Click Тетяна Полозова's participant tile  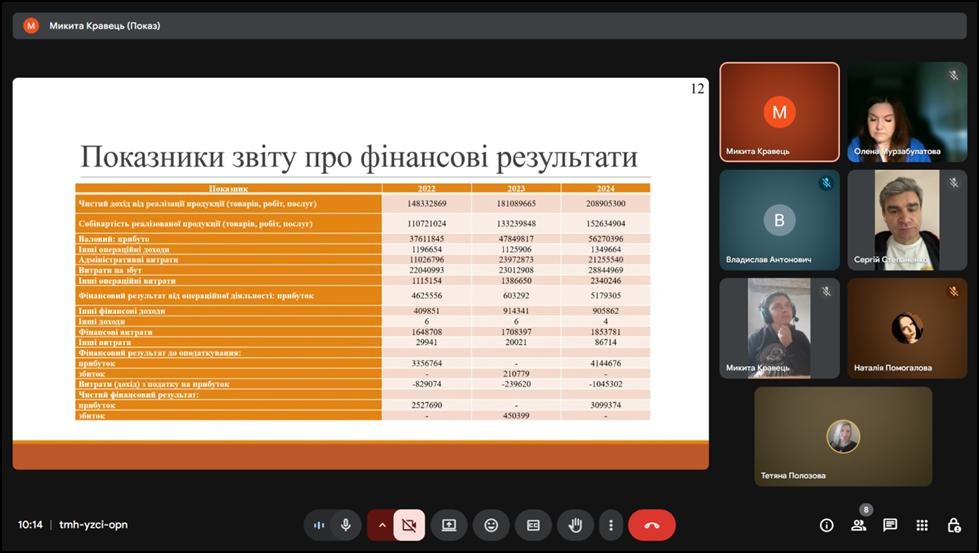coord(843,436)
